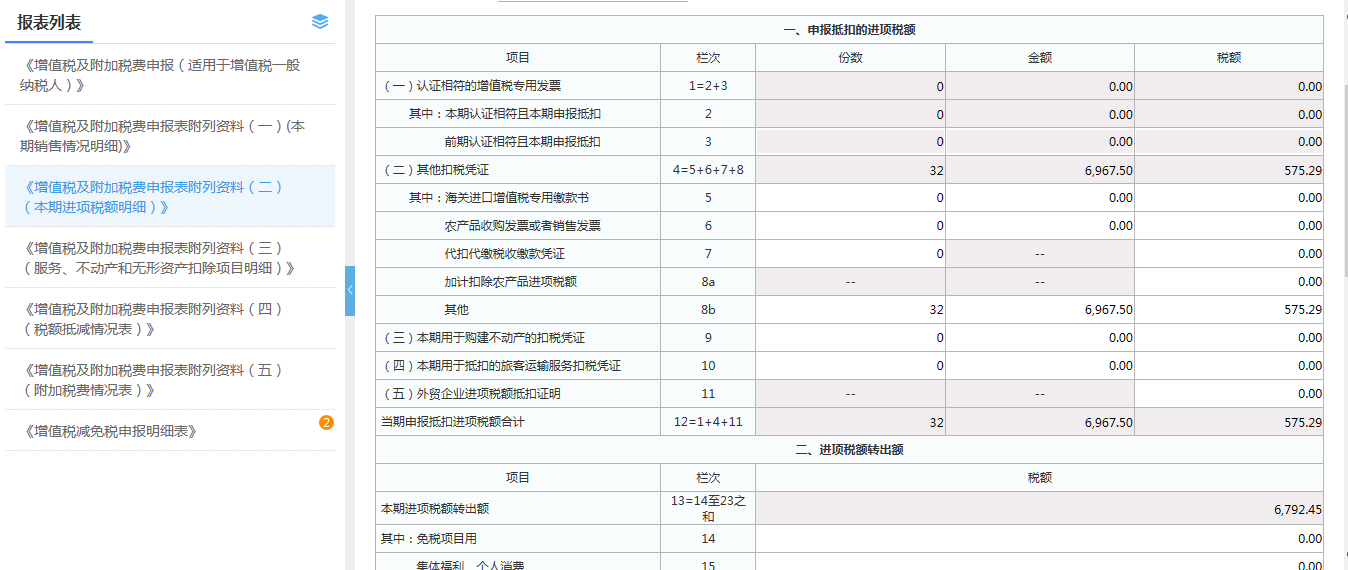The height and width of the screenshot is (570, 1348).
Task: Click 份数 cell for 旅客运输服务扣税凭证 row
Action: click(850, 366)
